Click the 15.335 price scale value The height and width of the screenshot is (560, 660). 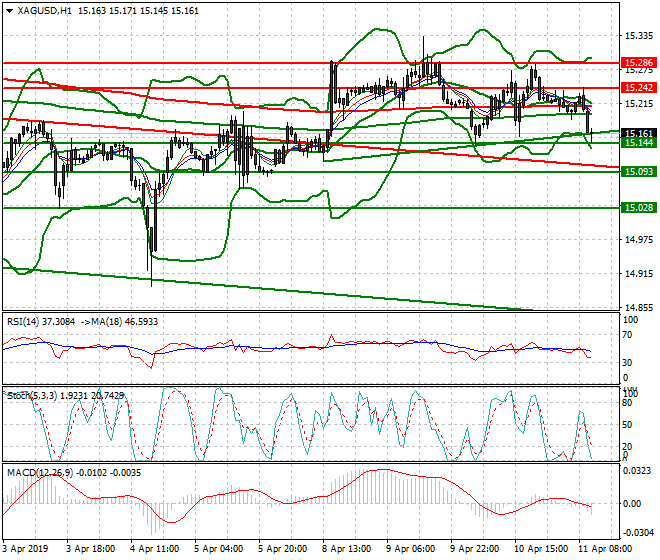tap(639, 36)
